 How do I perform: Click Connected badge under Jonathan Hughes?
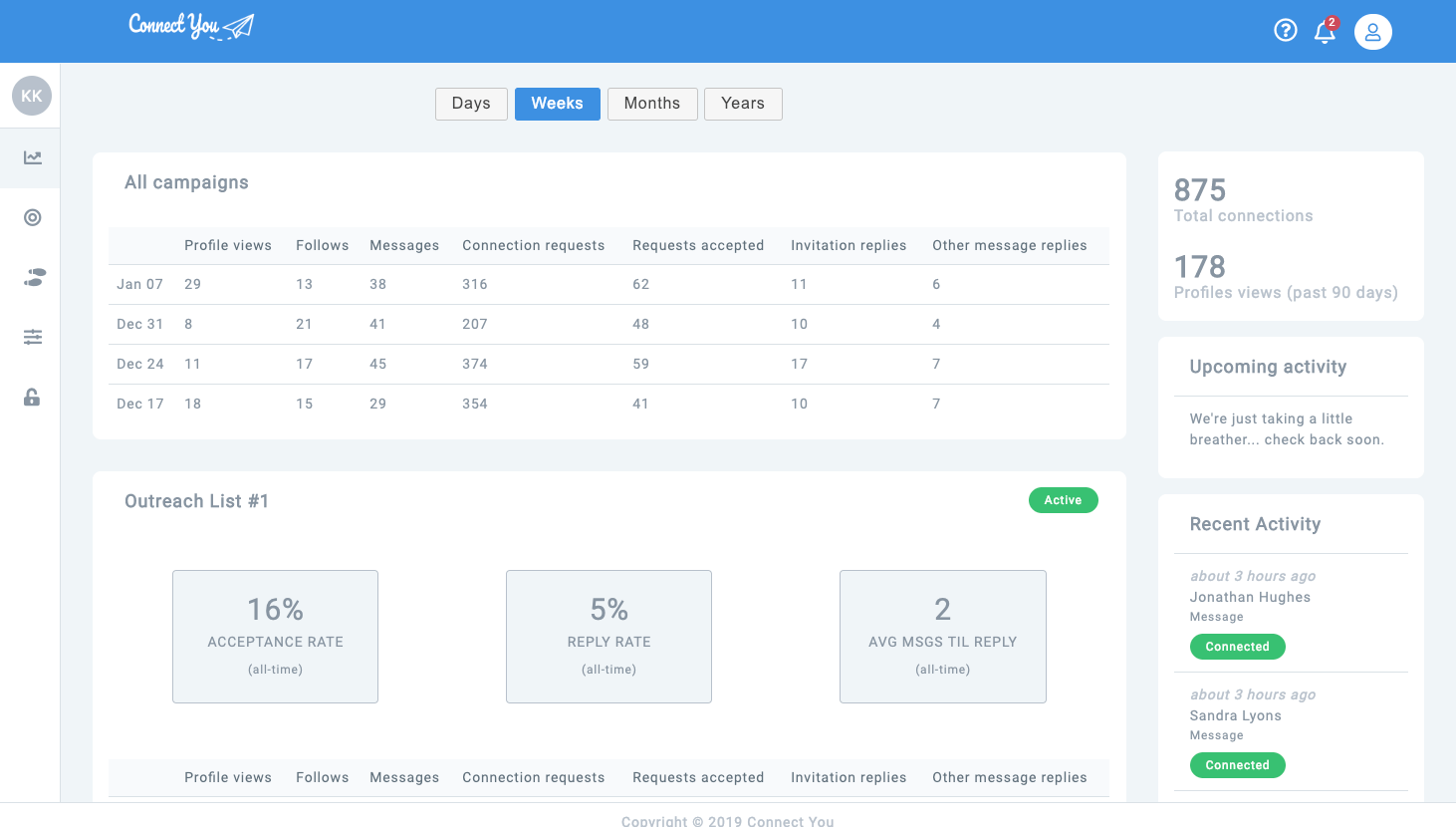tap(1237, 647)
